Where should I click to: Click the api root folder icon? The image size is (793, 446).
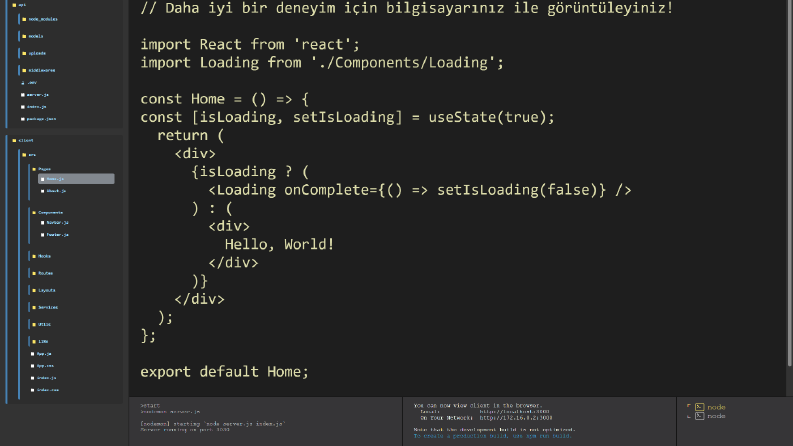click(x=14, y=5)
